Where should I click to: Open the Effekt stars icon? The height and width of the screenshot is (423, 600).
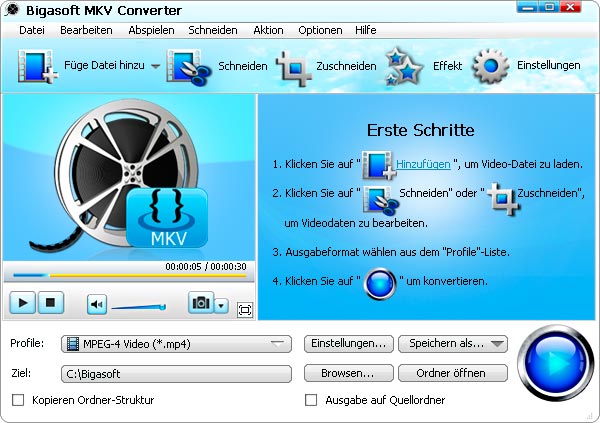pyautogui.click(x=404, y=67)
